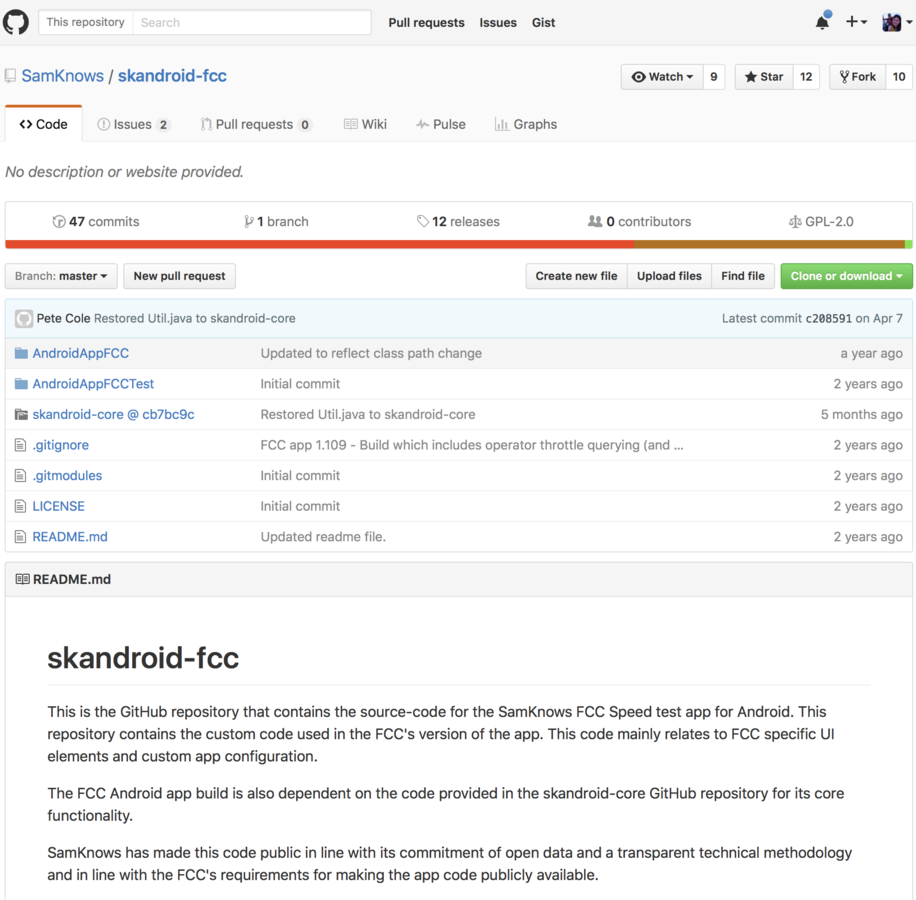The image size is (916, 900).
Task: Click the AndroidAppFCCTest folder icon
Action: pos(21,384)
